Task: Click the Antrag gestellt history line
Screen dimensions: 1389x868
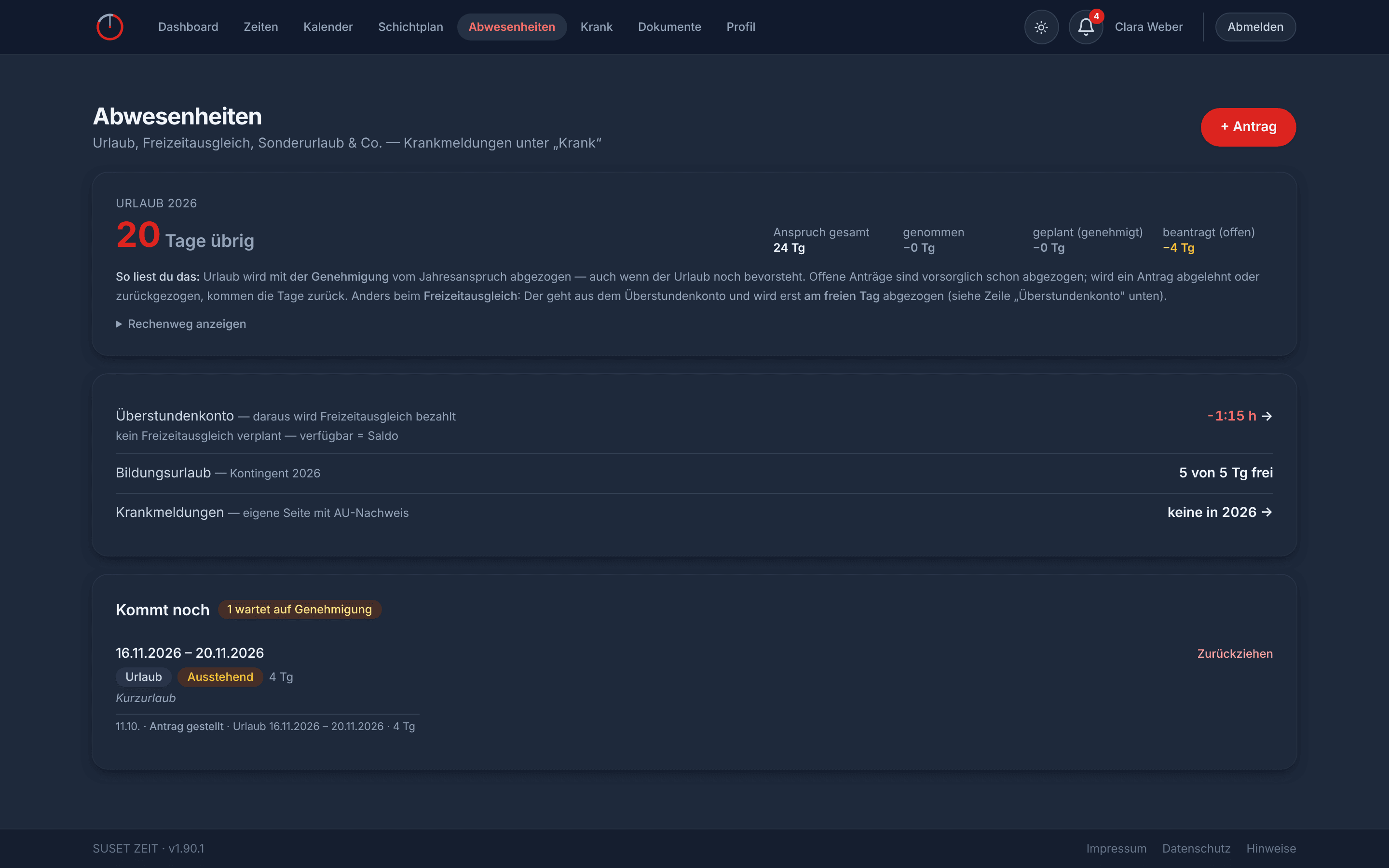Action: 265,726
